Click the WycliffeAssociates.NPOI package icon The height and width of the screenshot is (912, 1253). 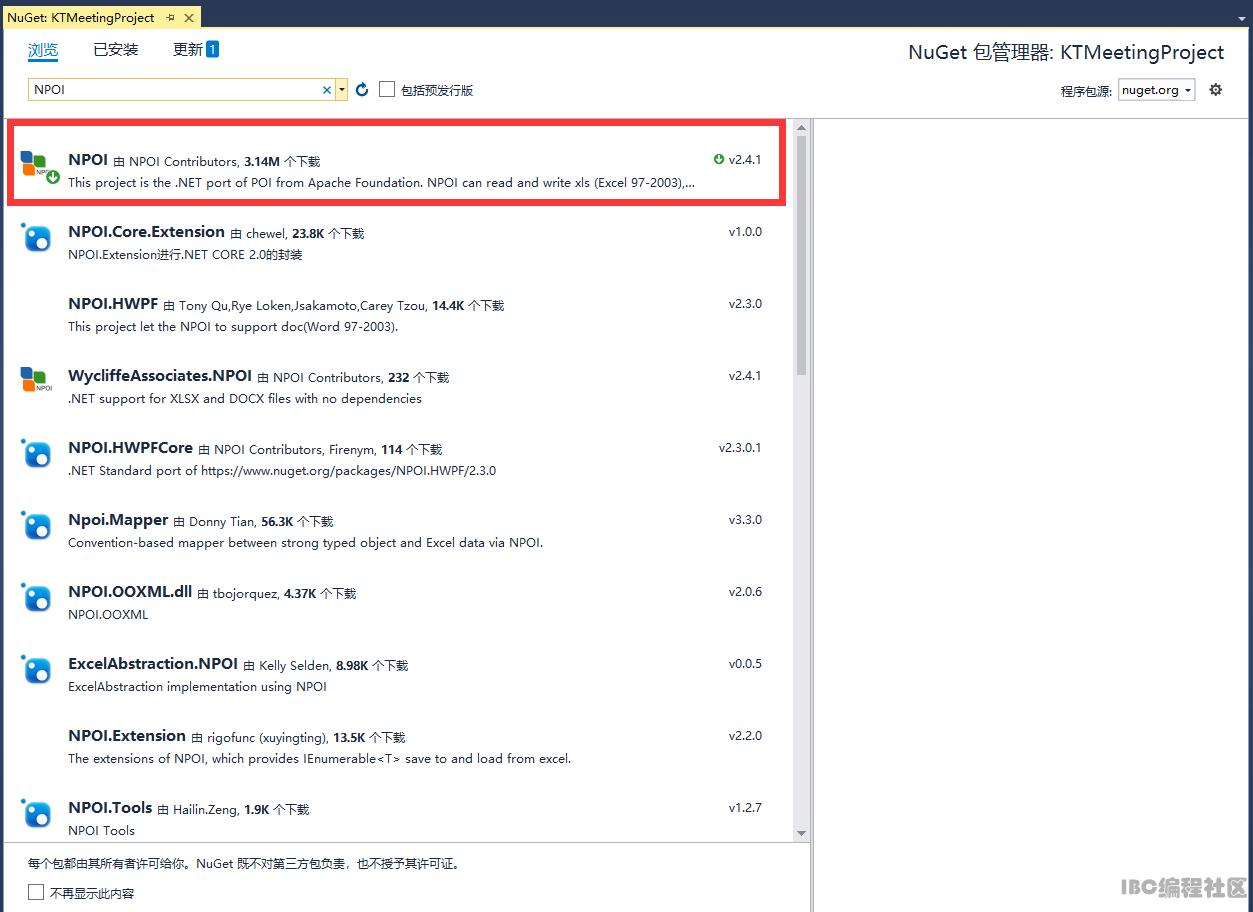coord(36,380)
